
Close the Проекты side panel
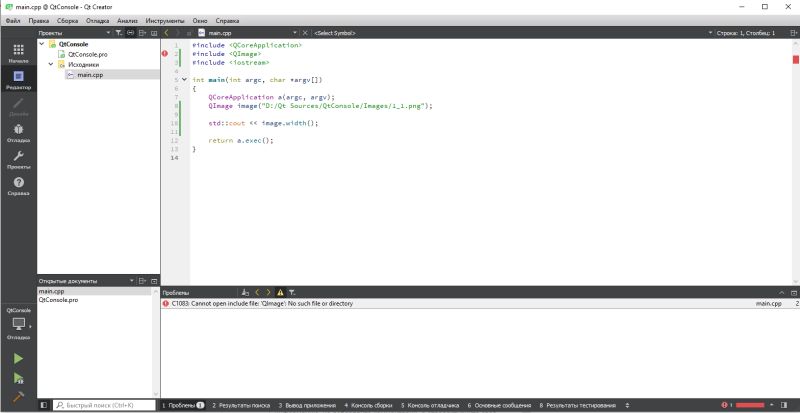(x=154, y=33)
